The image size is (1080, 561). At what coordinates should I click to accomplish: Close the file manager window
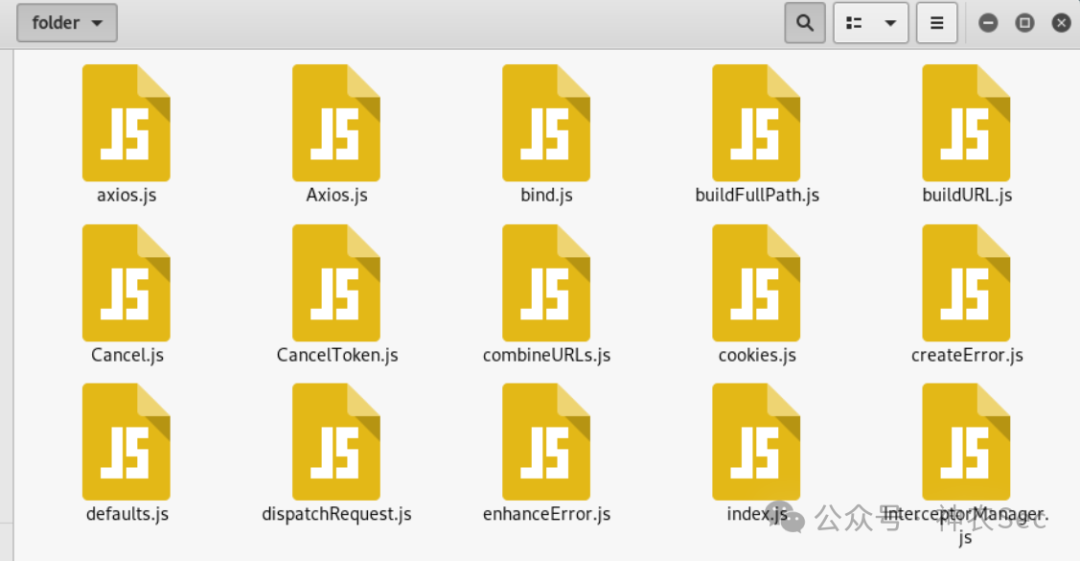point(1061,23)
